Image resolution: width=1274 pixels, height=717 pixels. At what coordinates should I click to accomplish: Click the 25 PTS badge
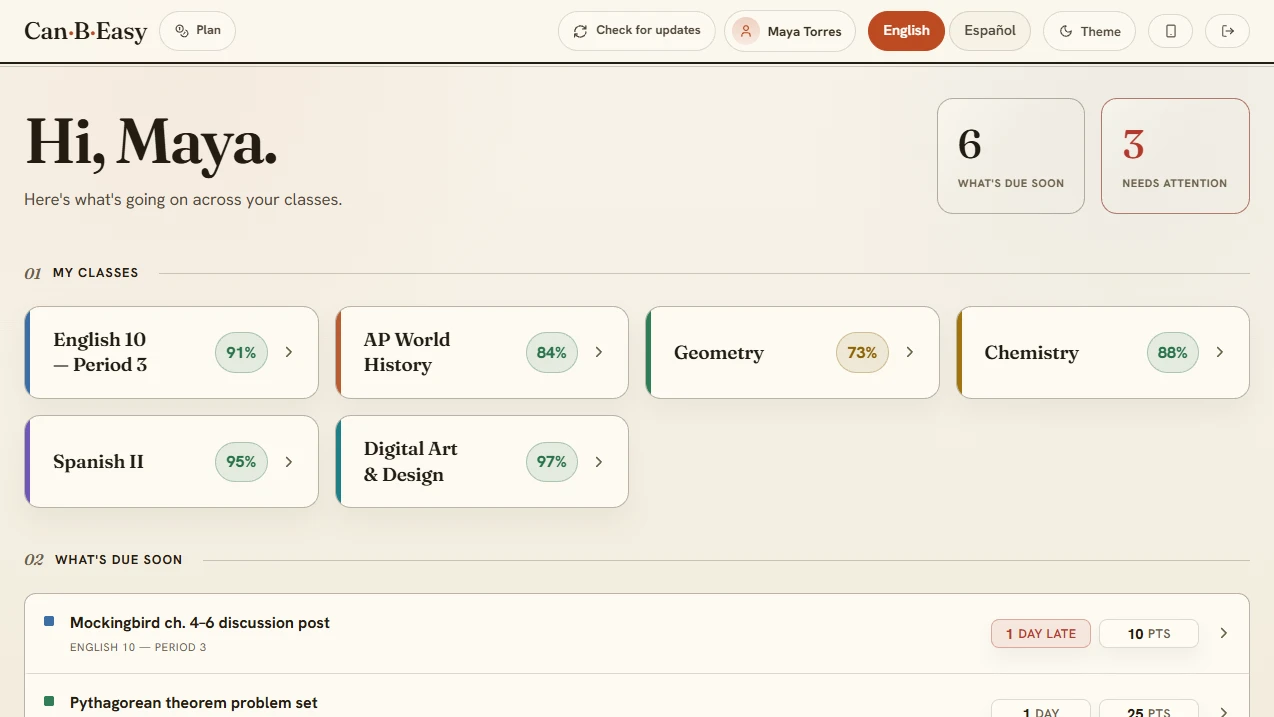(1149, 708)
